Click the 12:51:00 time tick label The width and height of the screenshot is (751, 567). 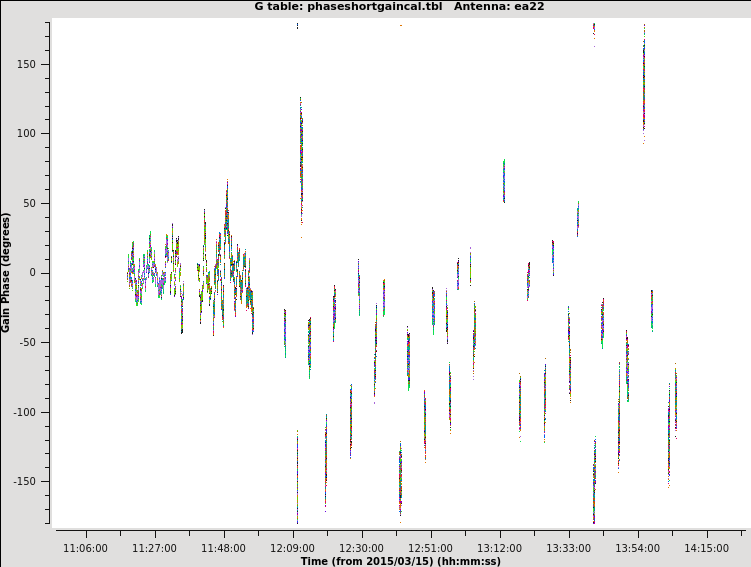point(430,548)
